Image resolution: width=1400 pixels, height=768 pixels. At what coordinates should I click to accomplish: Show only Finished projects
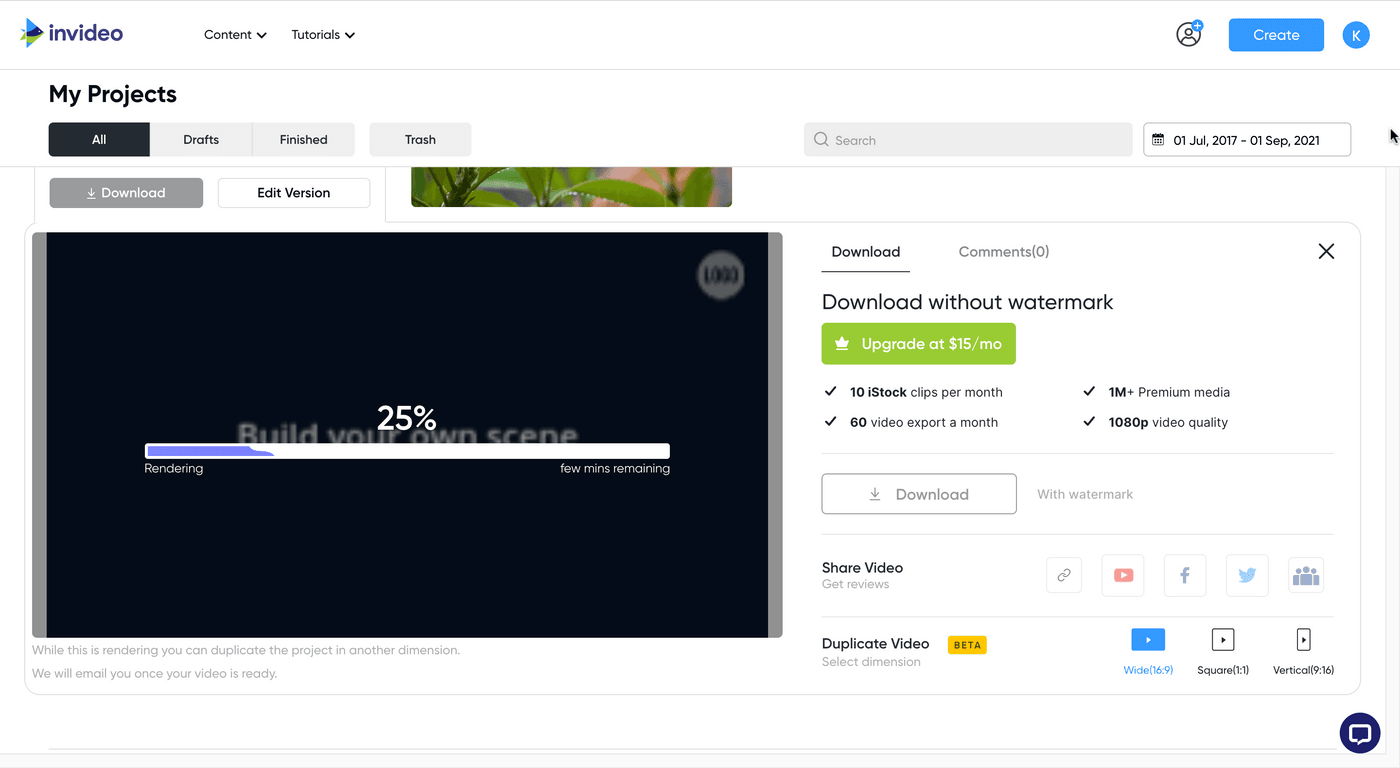[303, 139]
